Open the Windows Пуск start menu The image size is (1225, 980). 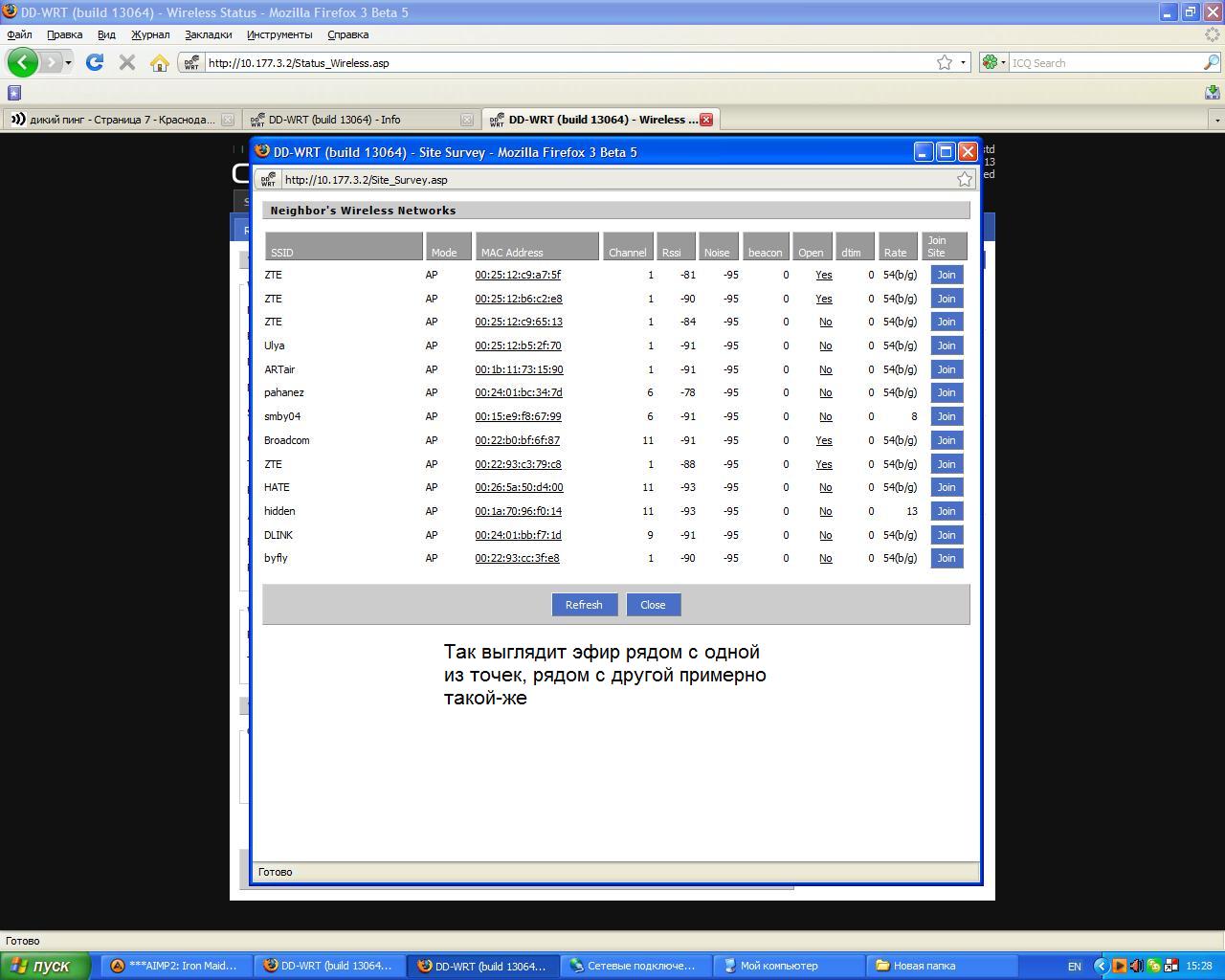[45, 966]
